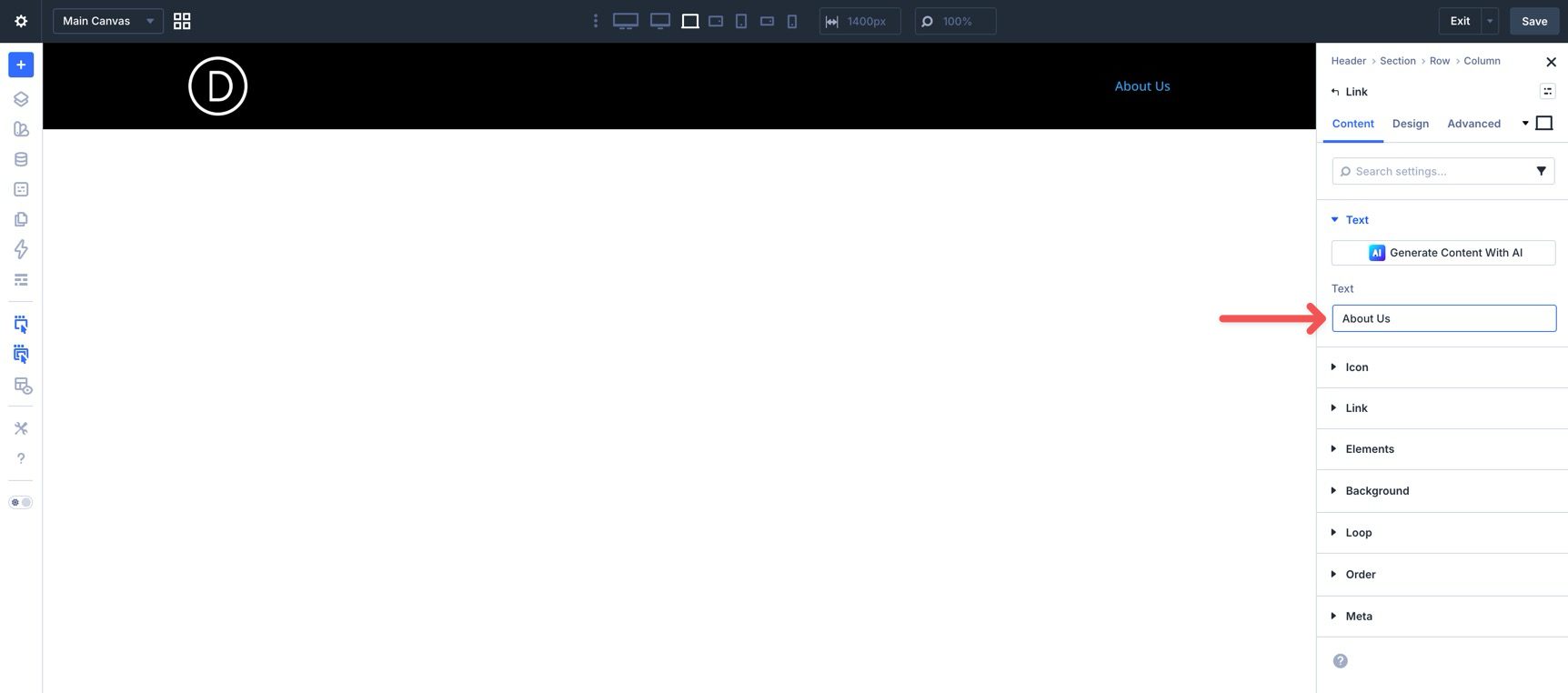The width and height of the screenshot is (1568, 693).
Task: Switch to the Content tab
Action: (1352, 124)
